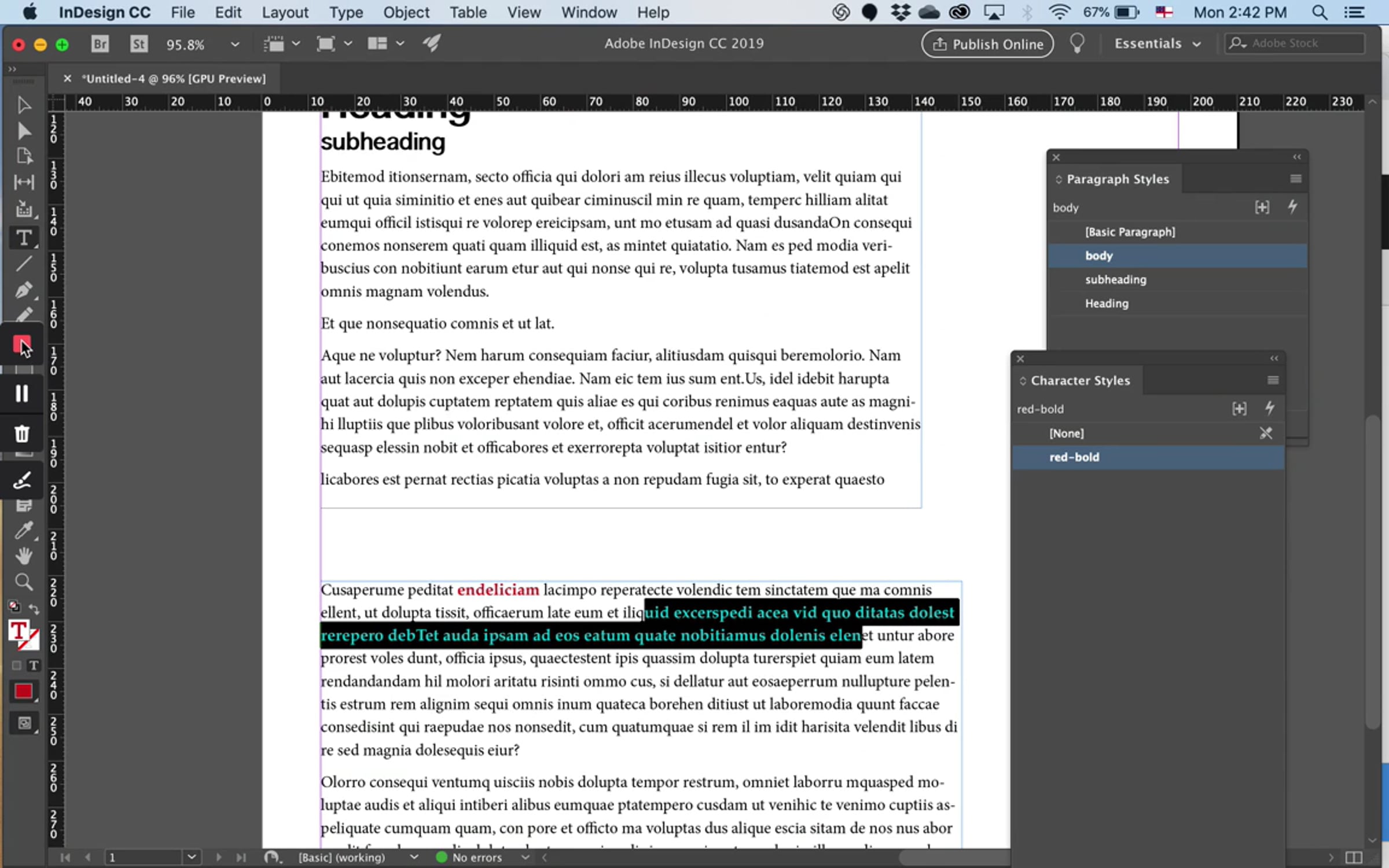
Task: Go to next page arrow
Action: [x=219, y=857]
